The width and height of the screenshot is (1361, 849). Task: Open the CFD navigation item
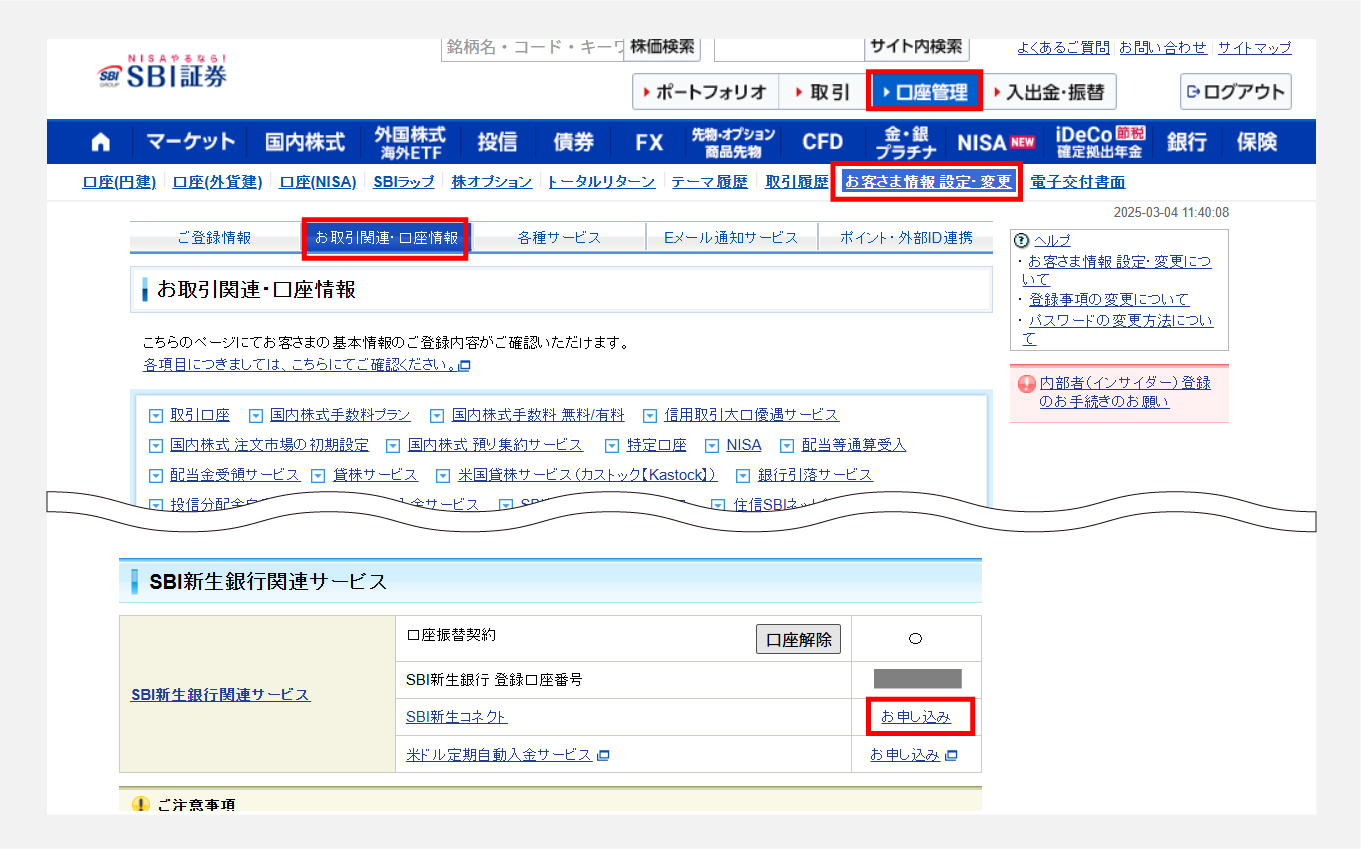[x=822, y=142]
